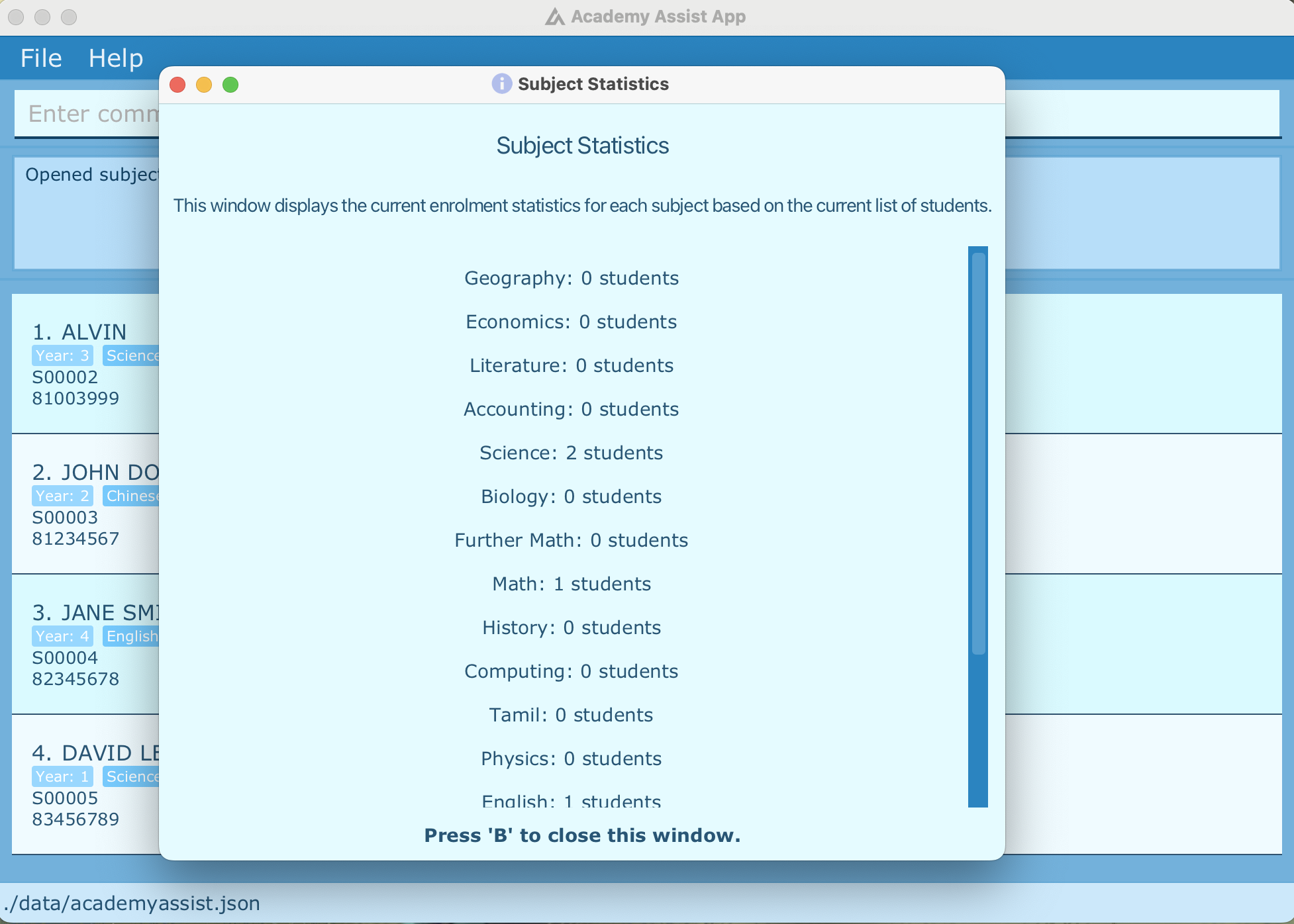The width and height of the screenshot is (1294, 924).
Task: Select student 2. JOHN DOE card
Action: pyautogui.click(x=85, y=504)
